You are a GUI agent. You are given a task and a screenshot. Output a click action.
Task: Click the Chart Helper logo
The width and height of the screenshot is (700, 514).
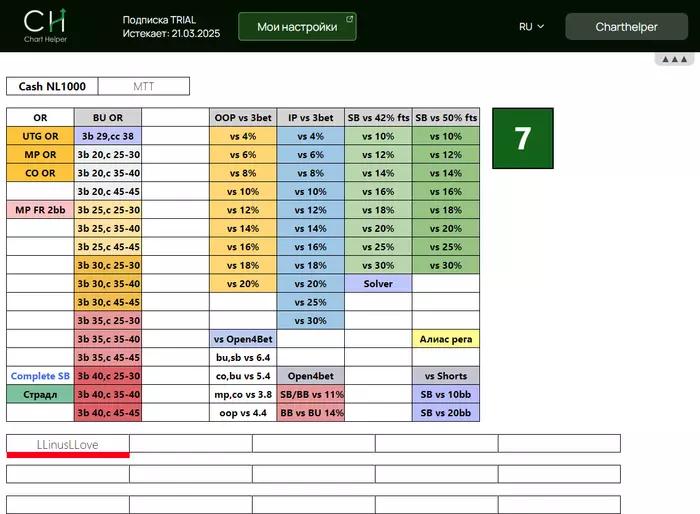(46, 26)
